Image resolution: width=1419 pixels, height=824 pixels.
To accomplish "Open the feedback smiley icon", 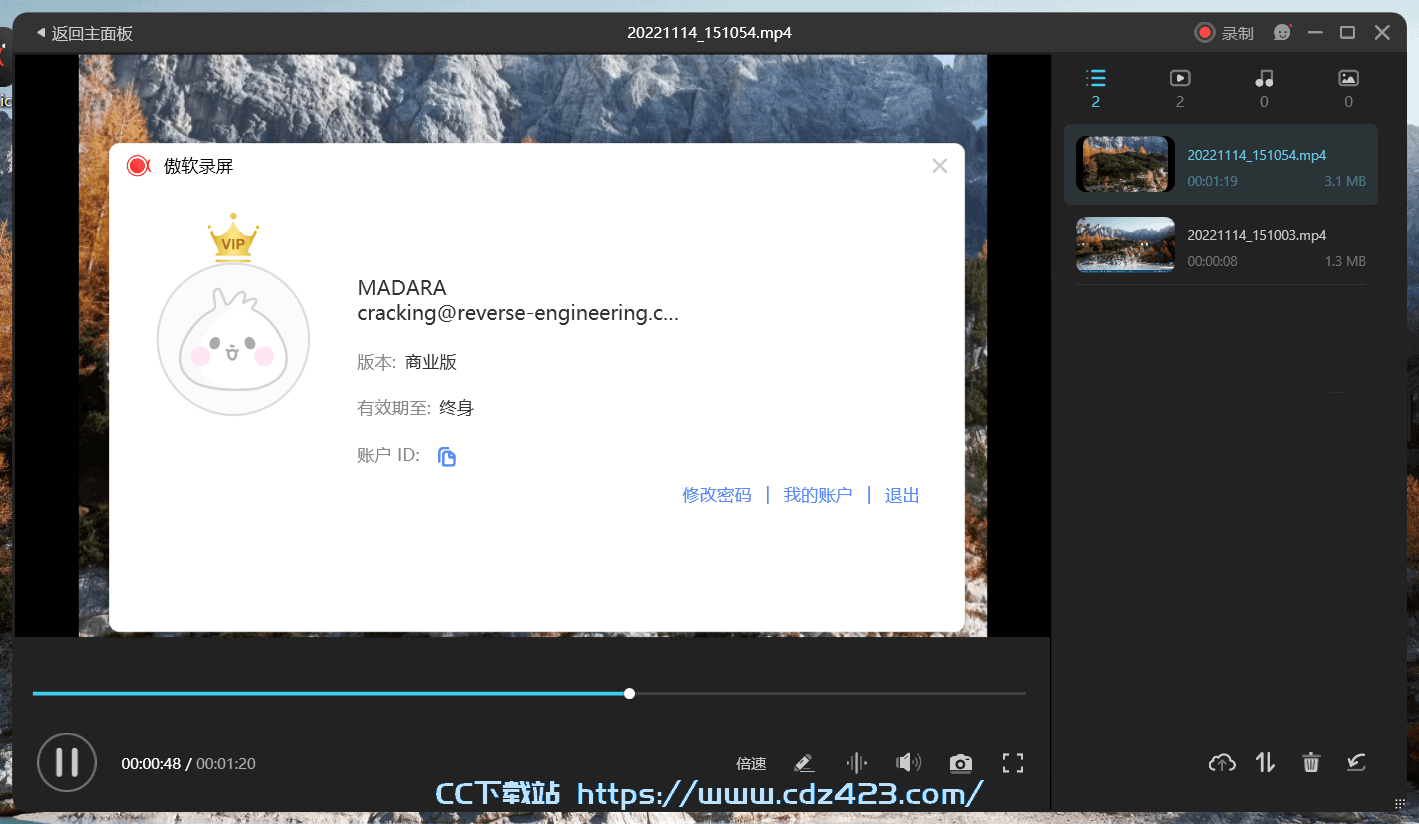I will (x=1282, y=33).
